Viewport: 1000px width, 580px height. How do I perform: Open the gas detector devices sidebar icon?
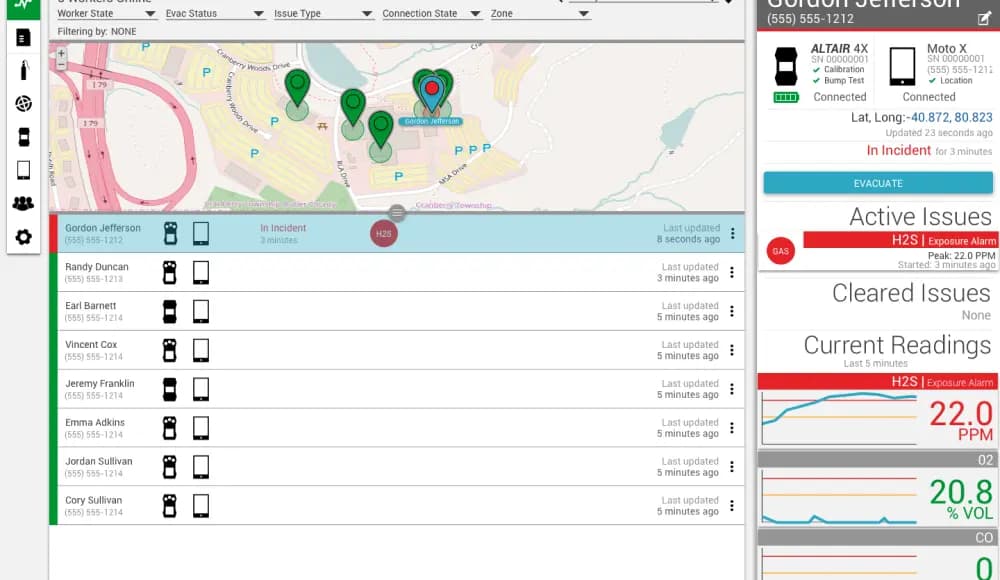[22, 137]
